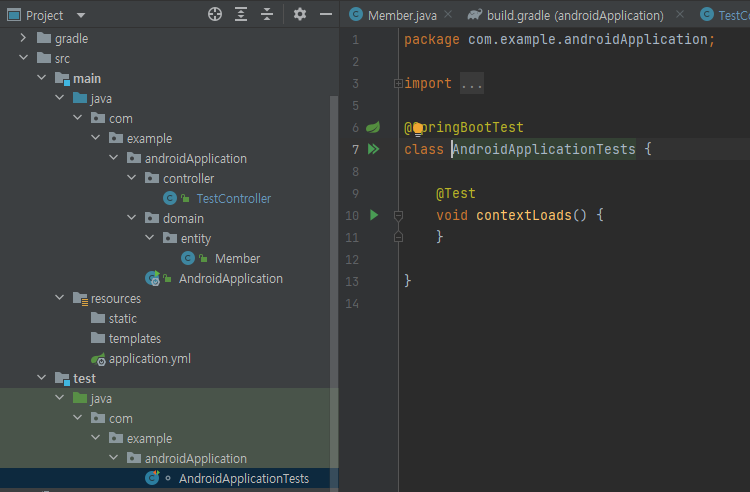
Task: Select the AndroidApplication main class
Action: (231, 279)
